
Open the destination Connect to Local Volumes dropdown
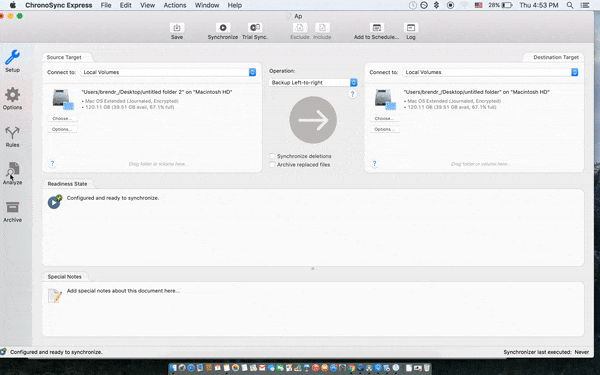(490, 72)
